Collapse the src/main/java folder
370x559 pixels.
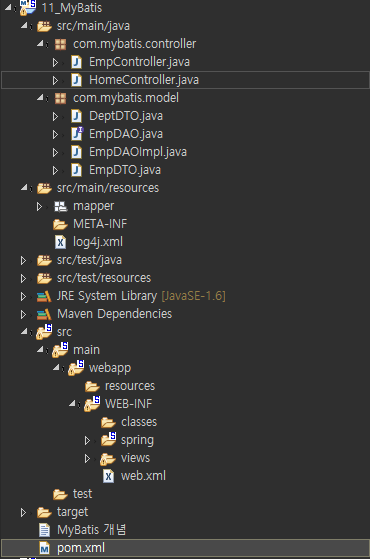point(24,25)
